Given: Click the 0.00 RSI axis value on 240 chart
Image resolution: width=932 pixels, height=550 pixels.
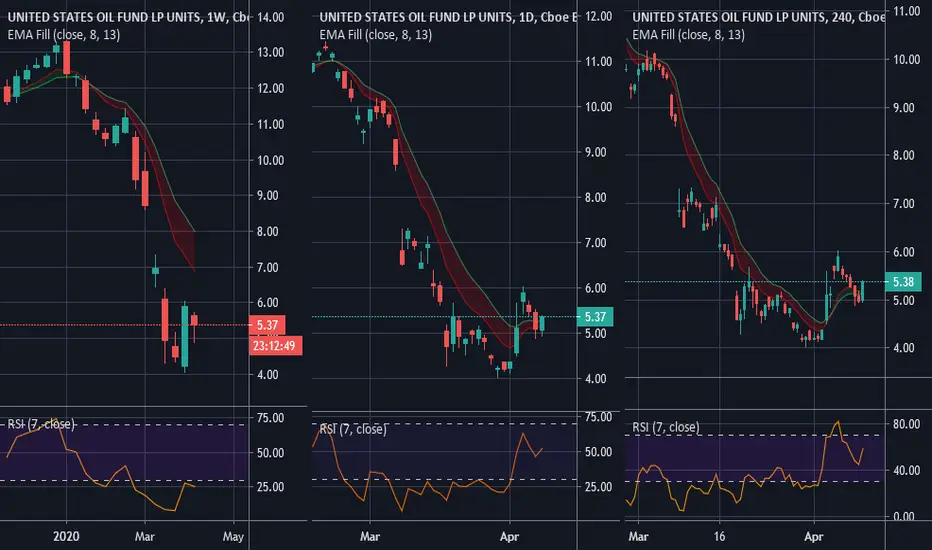Looking at the screenshot, I should (x=903, y=516).
